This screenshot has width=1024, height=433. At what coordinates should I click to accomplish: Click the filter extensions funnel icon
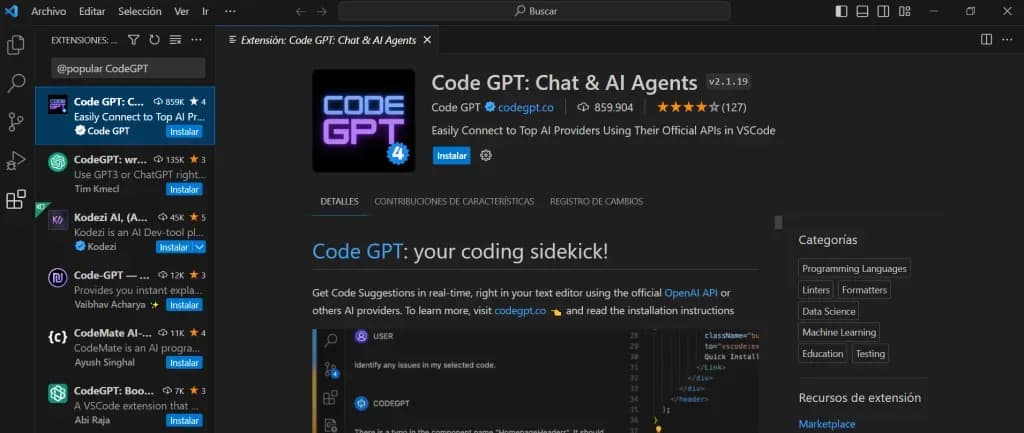point(133,40)
